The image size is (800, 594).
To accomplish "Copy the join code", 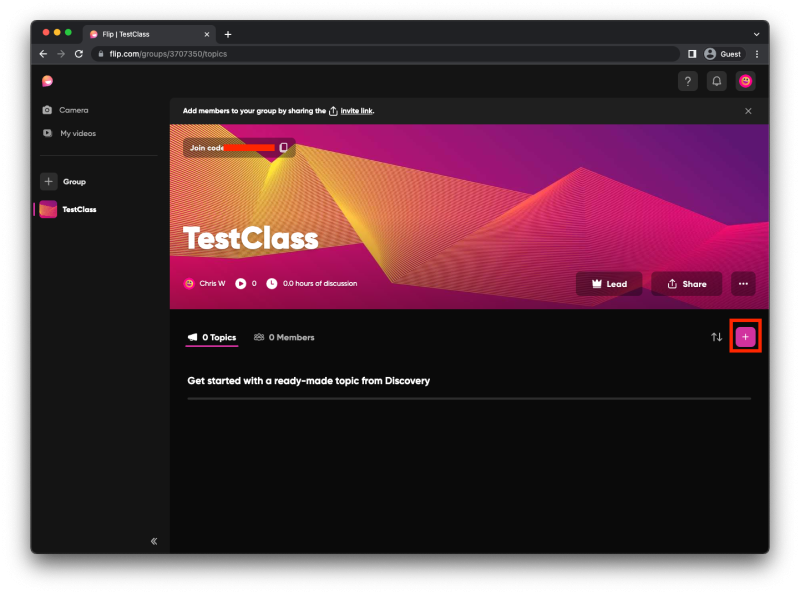I will point(282,146).
